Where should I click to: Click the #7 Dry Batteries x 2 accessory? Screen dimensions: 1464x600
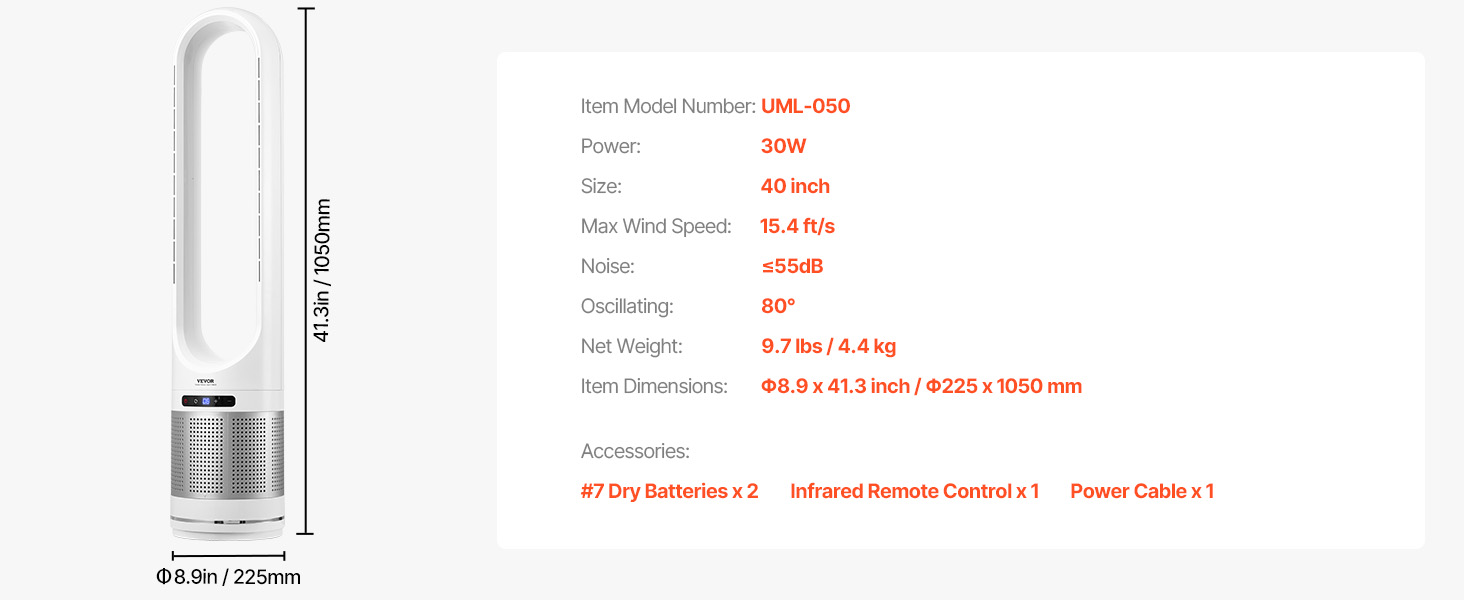[x=669, y=491]
